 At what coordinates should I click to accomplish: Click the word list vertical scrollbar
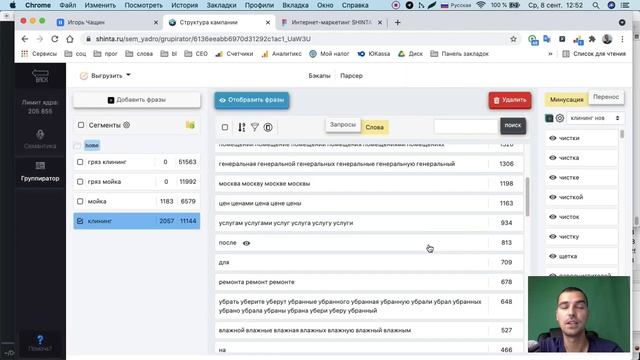tap(527, 197)
